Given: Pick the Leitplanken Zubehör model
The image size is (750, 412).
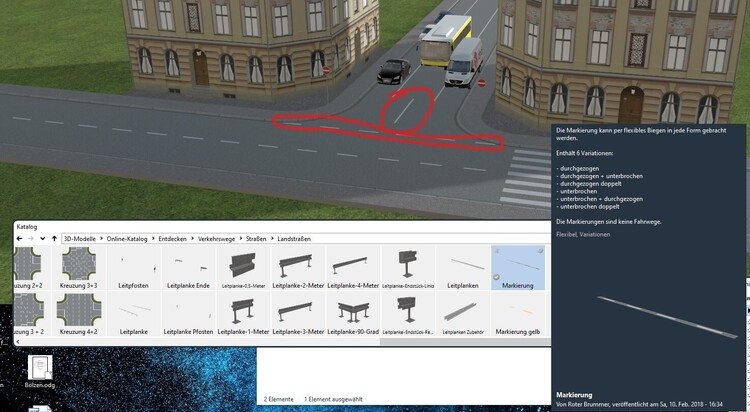Looking at the screenshot, I should pos(463,313).
